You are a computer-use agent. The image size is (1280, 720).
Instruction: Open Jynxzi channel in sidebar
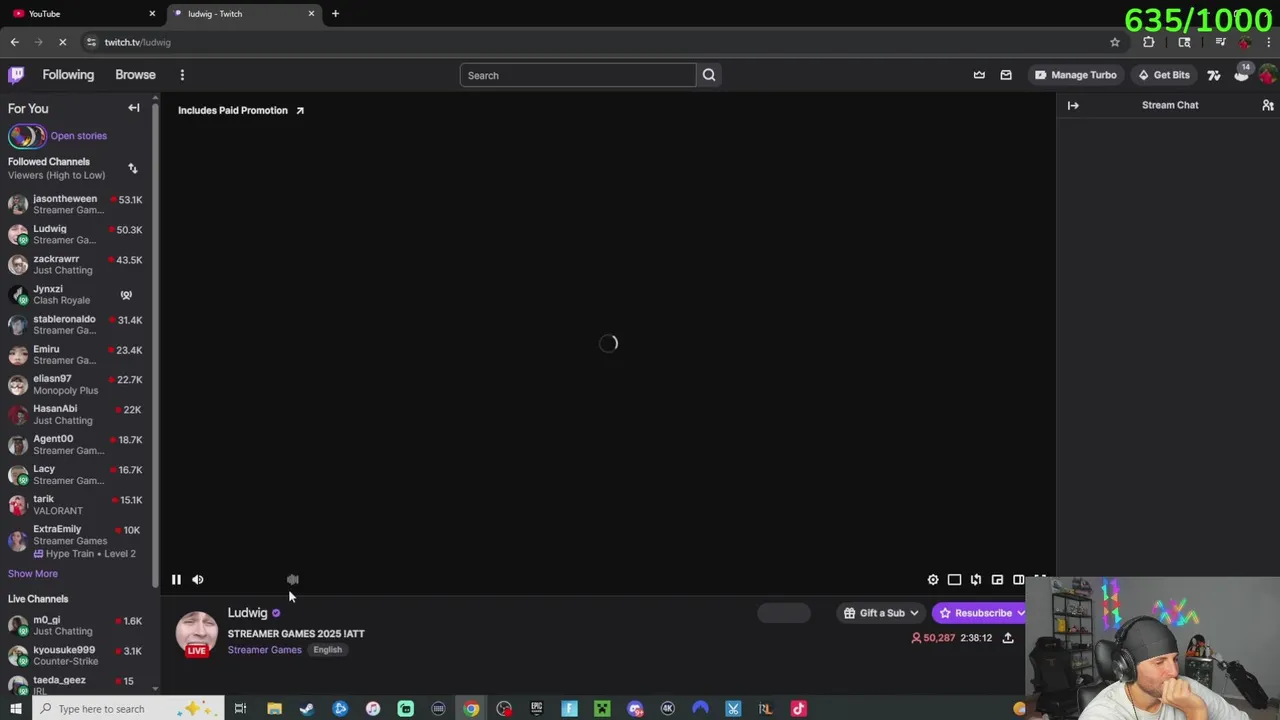pos(77,294)
